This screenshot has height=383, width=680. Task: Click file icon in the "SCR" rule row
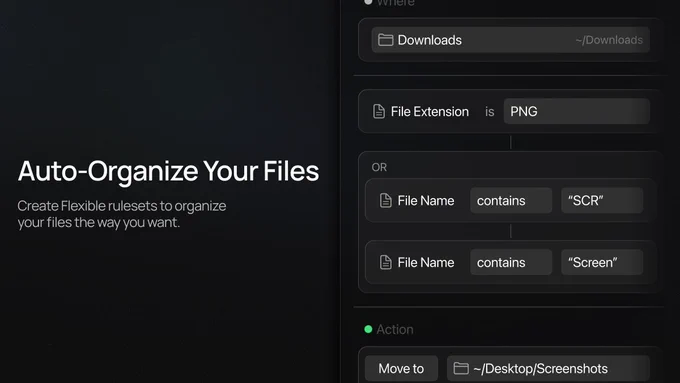tap(386, 200)
